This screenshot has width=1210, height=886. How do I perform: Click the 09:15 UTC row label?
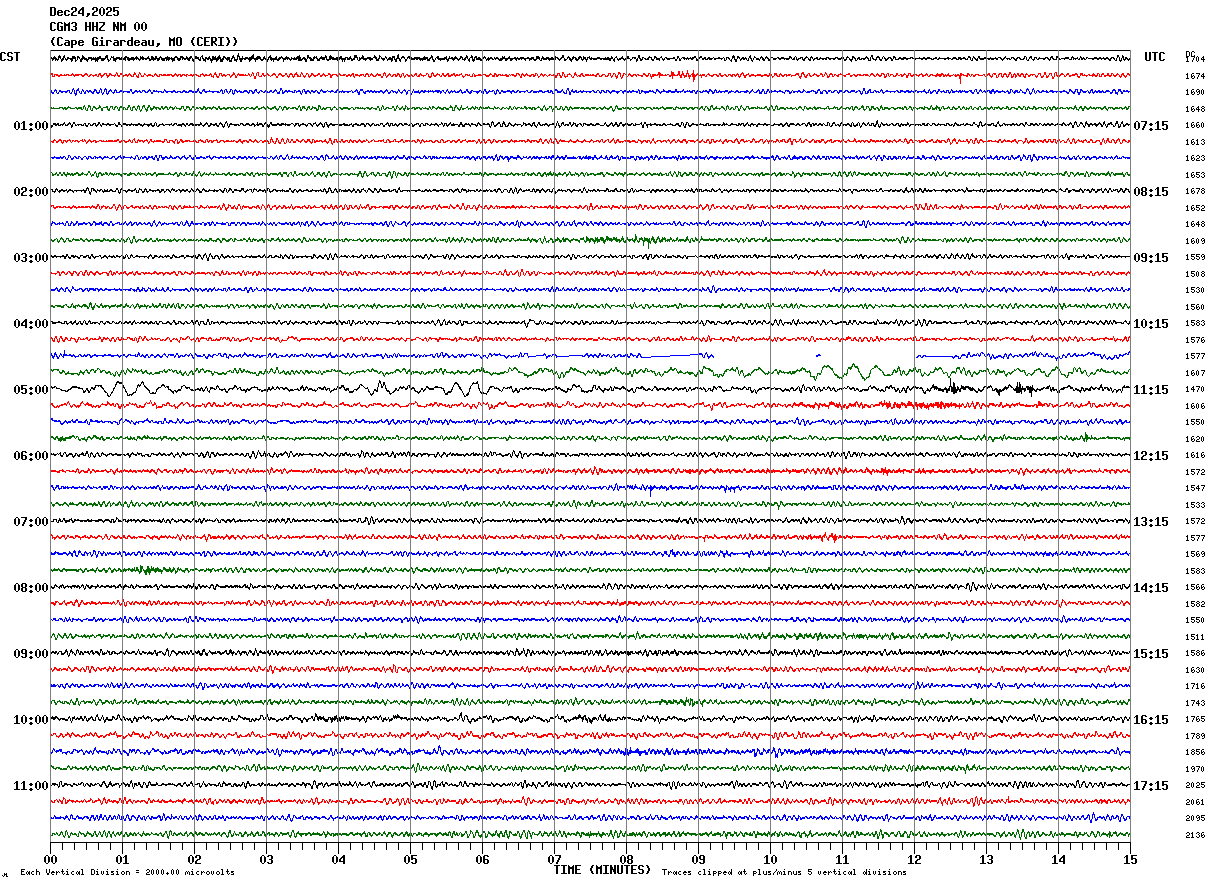pyautogui.click(x=1151, y=258)
